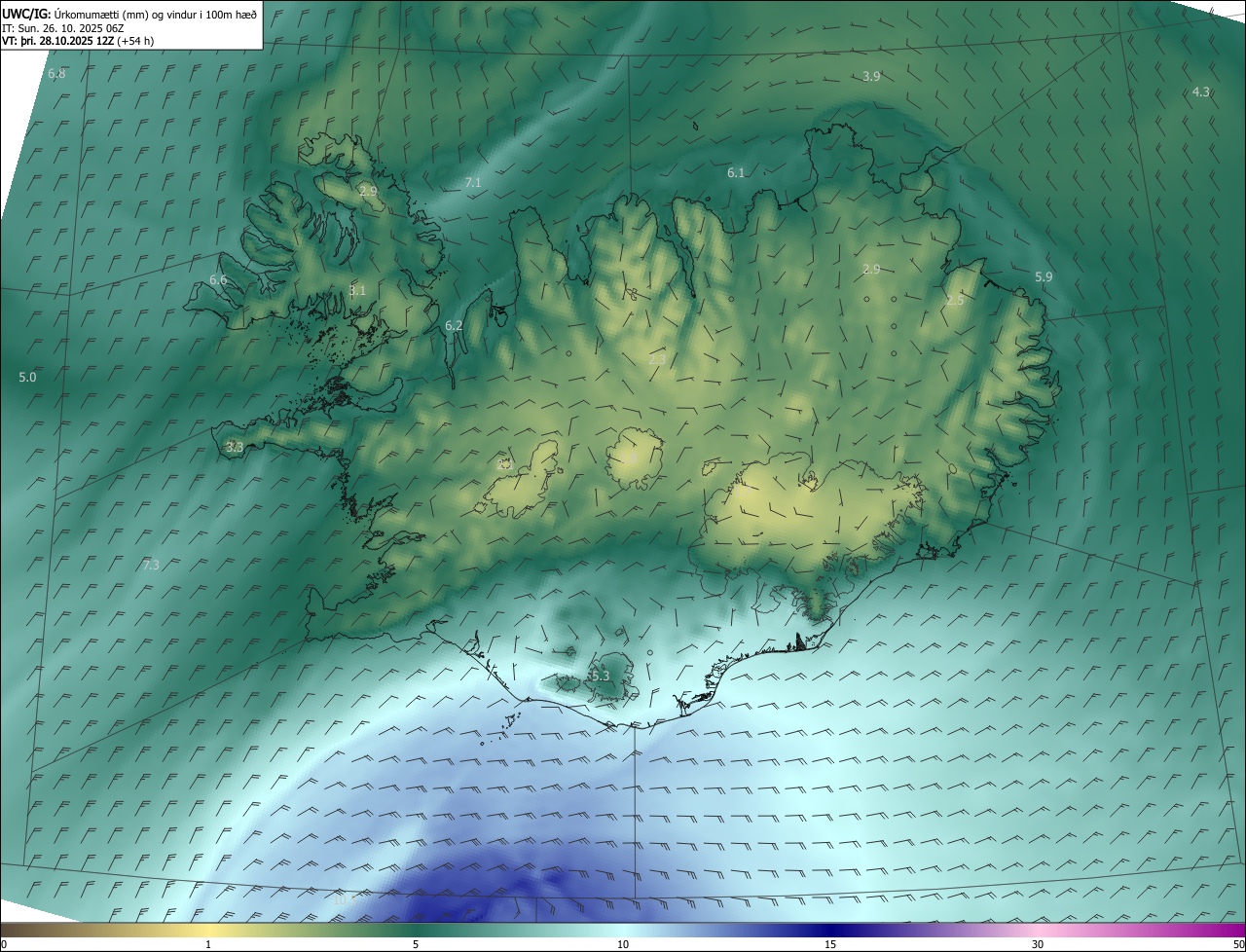Screen dimensions: 1246x952
Task: Click the 5.0 value label
Action: [27, 377]
